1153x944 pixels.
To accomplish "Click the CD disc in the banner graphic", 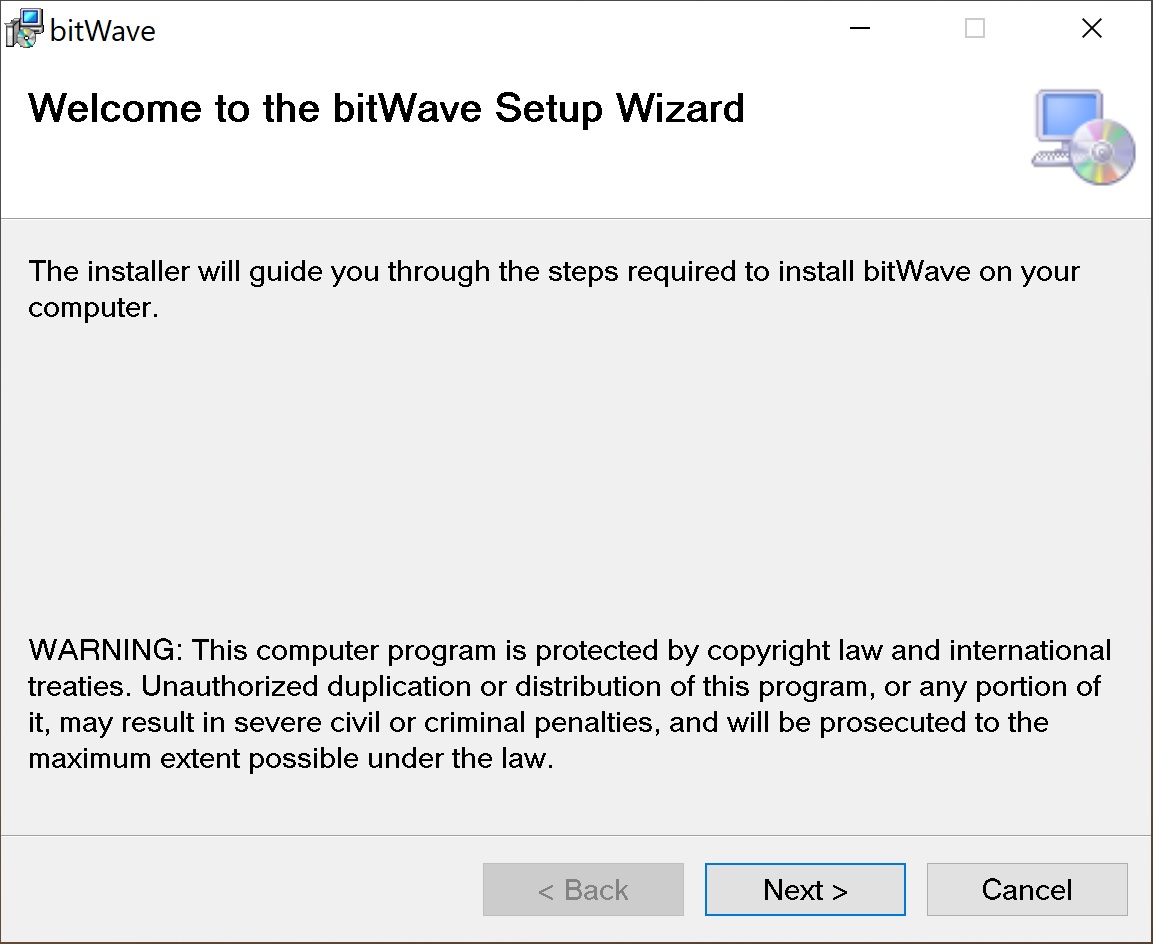I will pyautogui.click(x=1103, y=152).
